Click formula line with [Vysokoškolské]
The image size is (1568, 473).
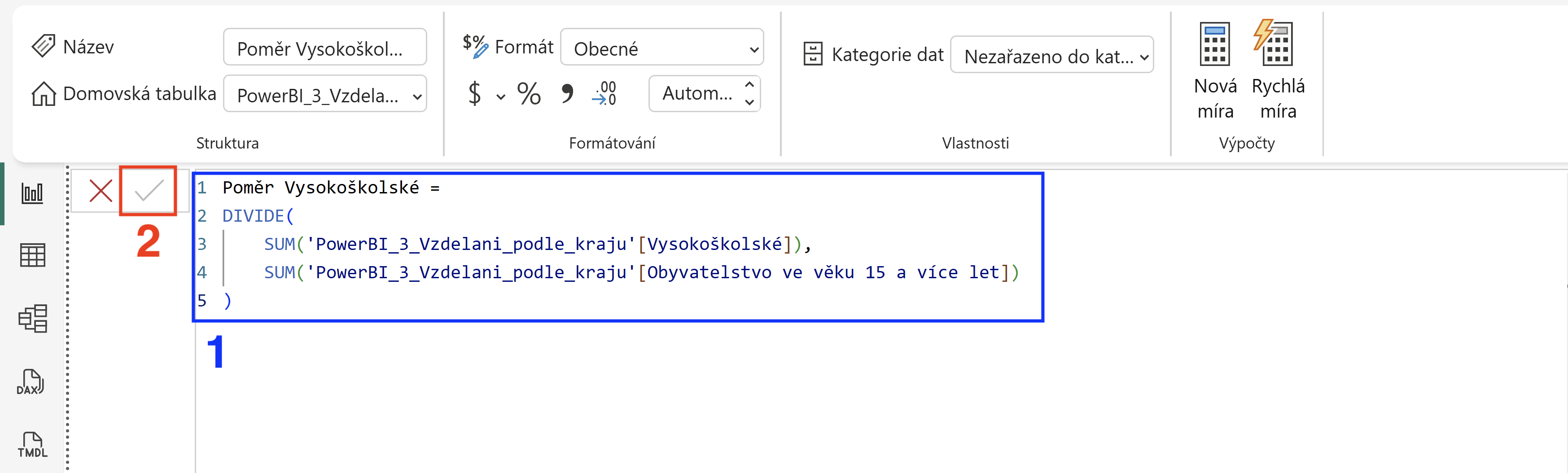point(537,244)
